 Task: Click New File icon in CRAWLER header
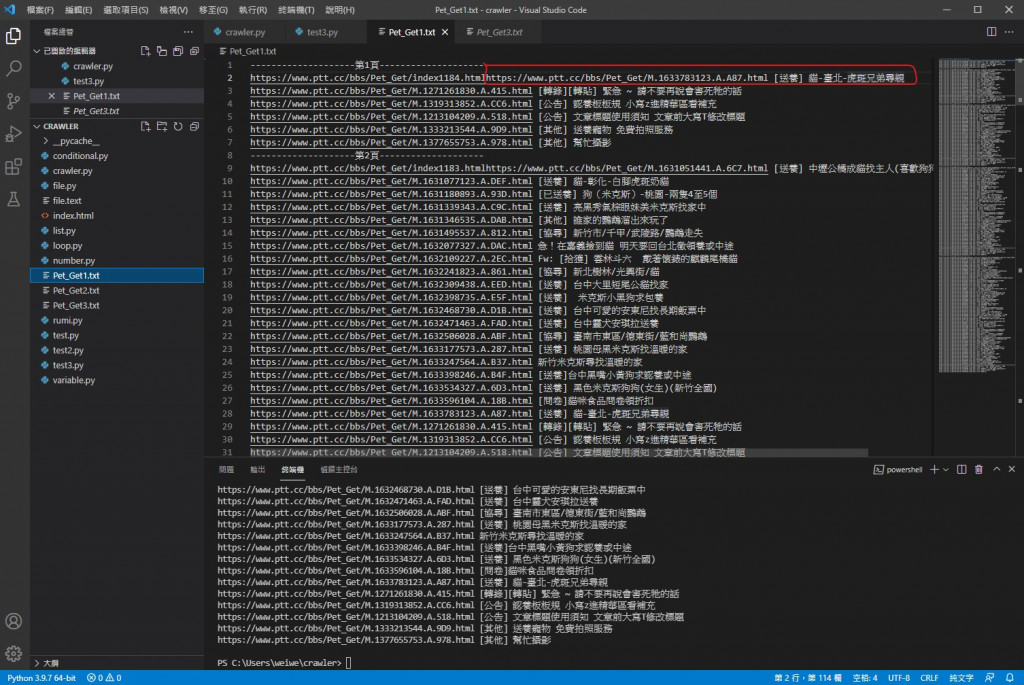pos(145,126)
